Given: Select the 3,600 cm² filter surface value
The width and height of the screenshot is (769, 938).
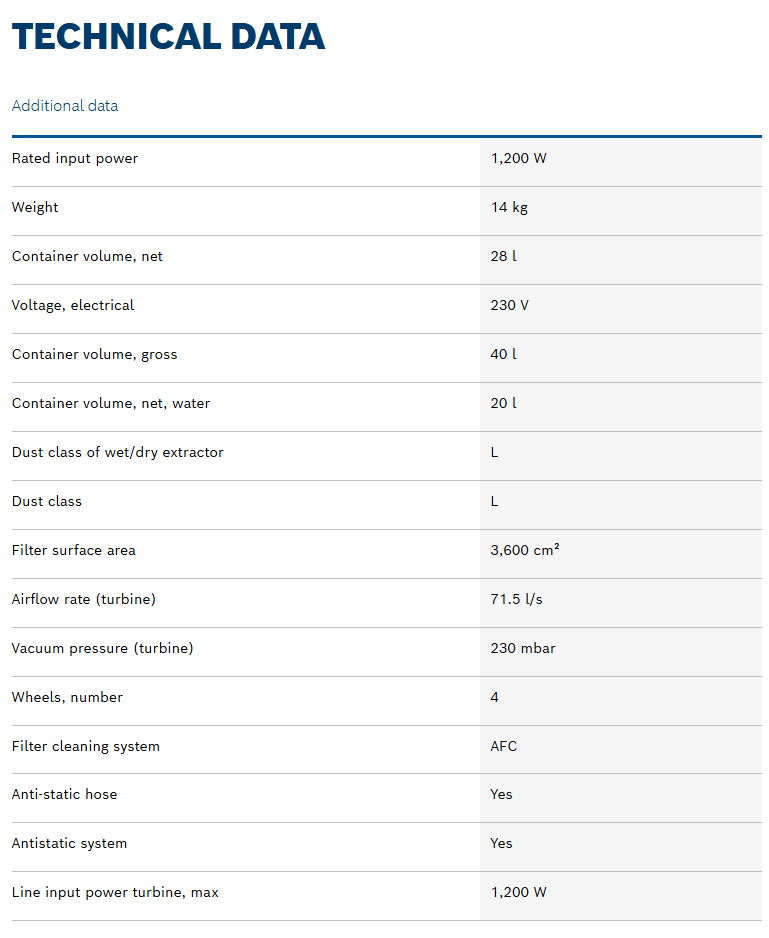Looking at the screenshot, I should (525, 550).
